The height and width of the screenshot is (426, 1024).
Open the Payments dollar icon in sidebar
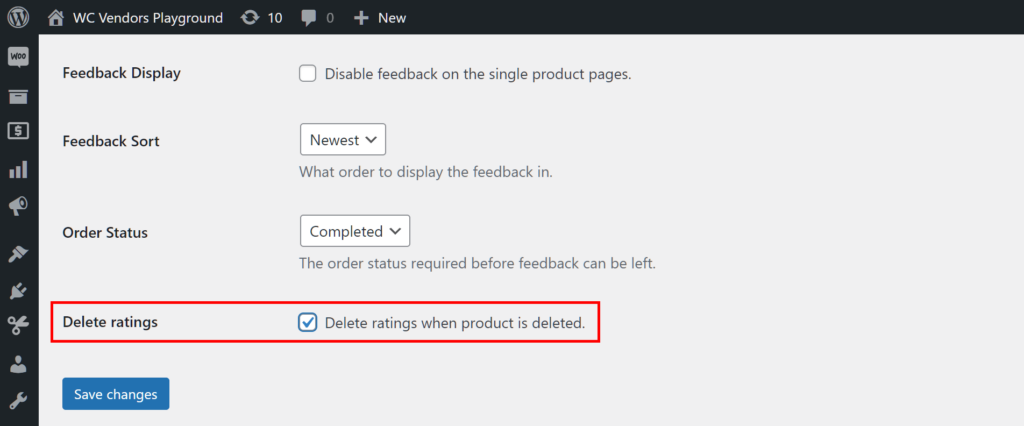(18, 131)
